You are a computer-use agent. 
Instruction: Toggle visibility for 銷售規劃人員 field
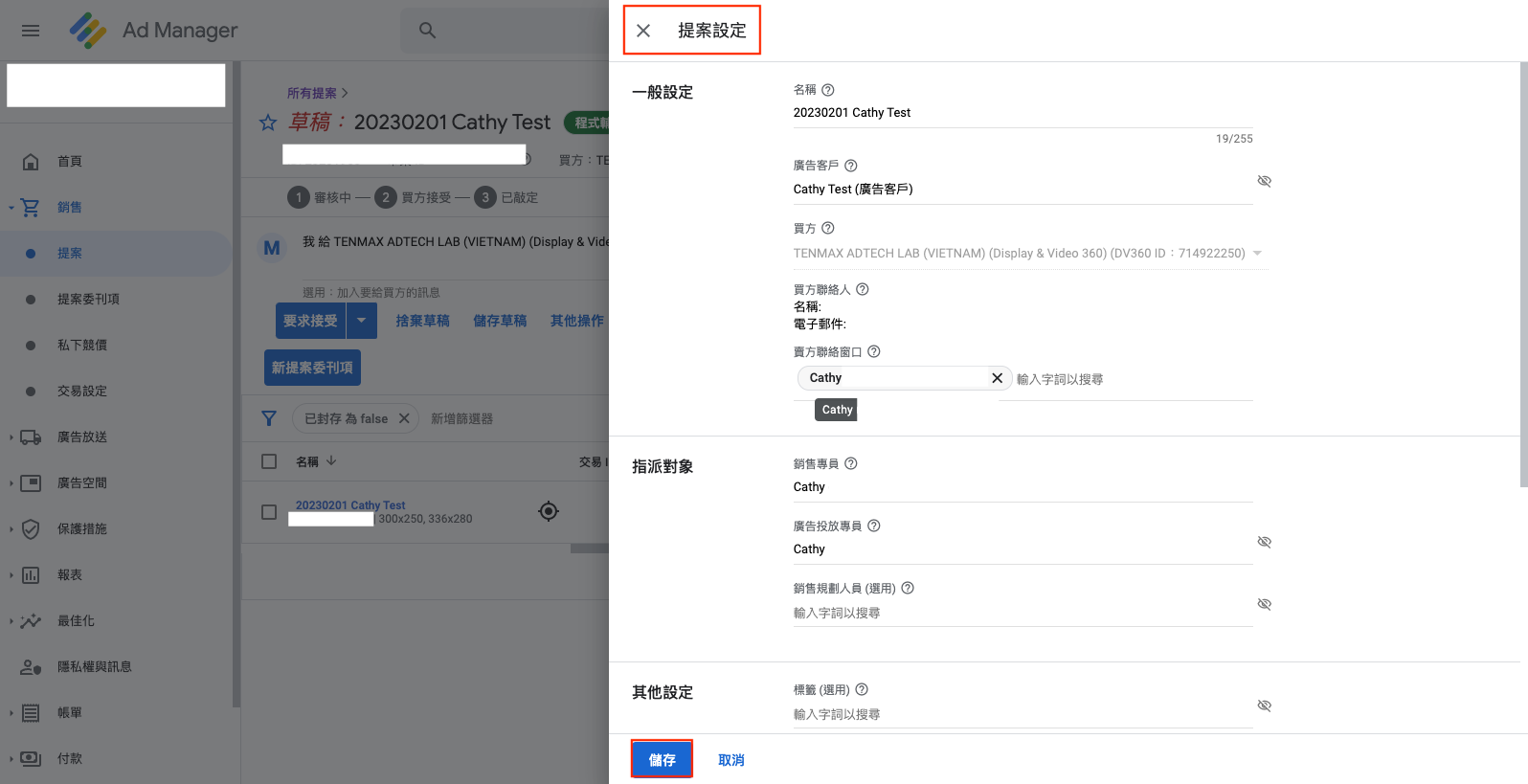1264,604
